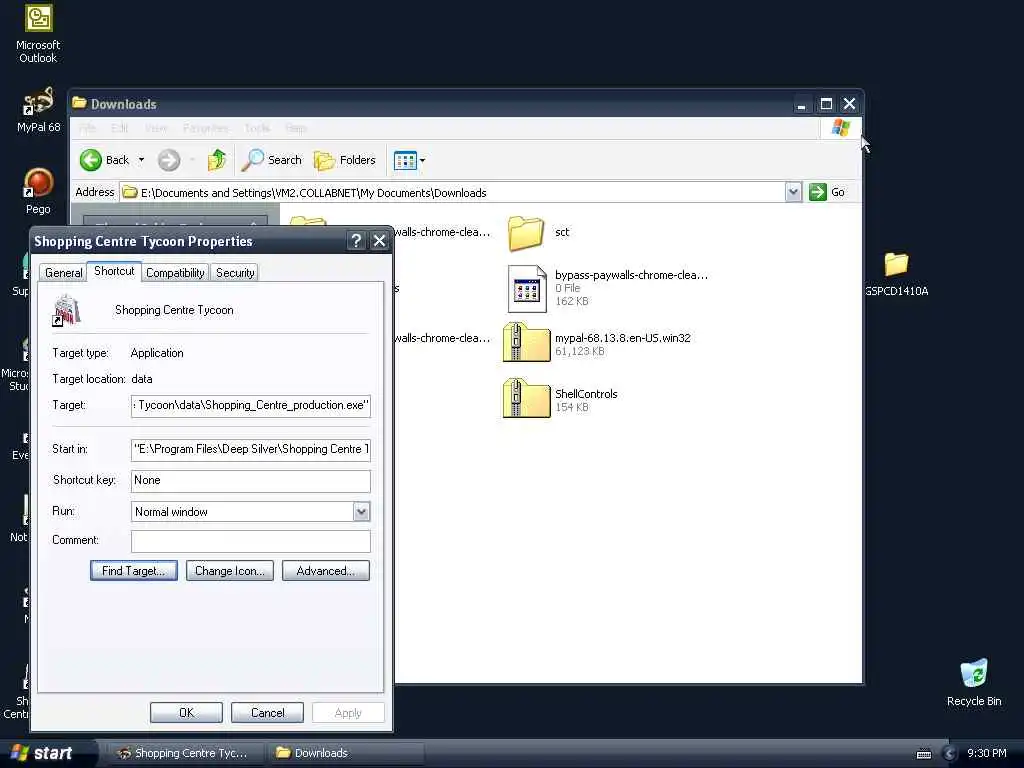Open Recycle Bin on desktop
Image resolution: width=1024 pixels, height=768 pixels.
974,682
